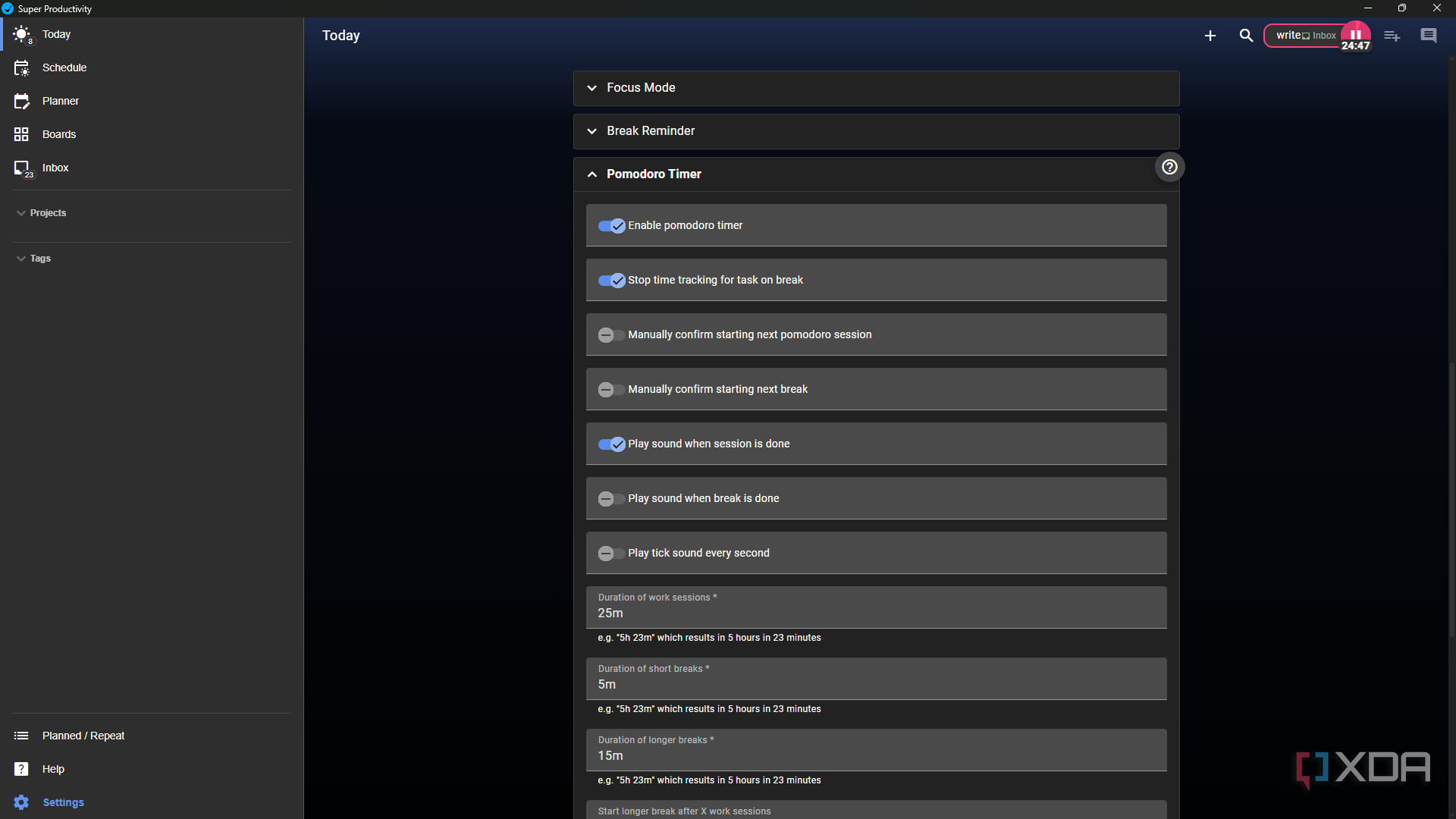Expand the Tags group in sidebar

33,259
